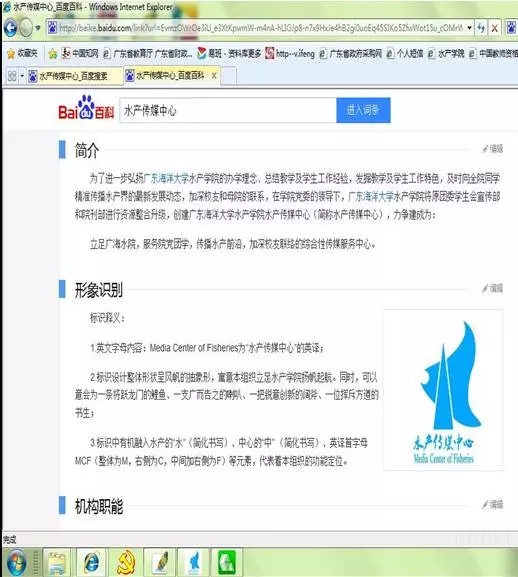Open the Quick Tabs grid icon

pyautogui.click(x=12, y=76)
